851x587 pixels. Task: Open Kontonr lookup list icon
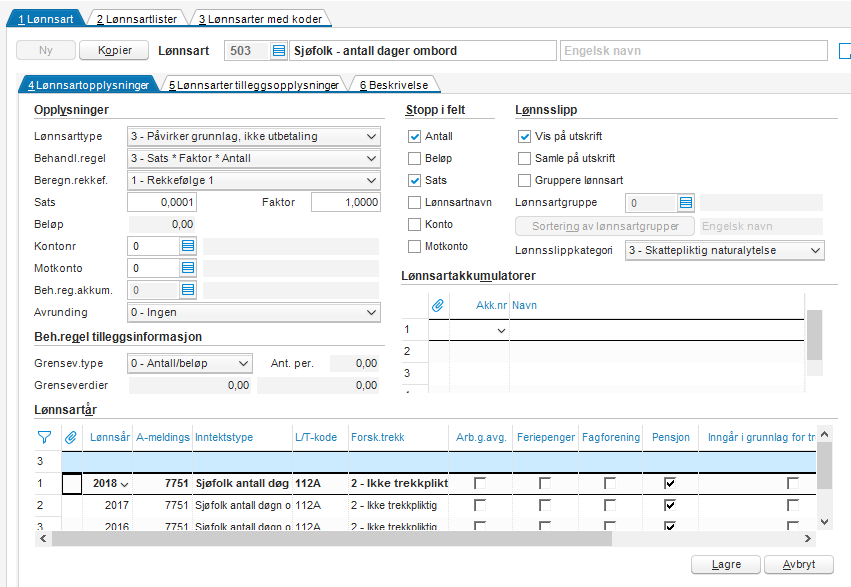click(x=188, y=246)
